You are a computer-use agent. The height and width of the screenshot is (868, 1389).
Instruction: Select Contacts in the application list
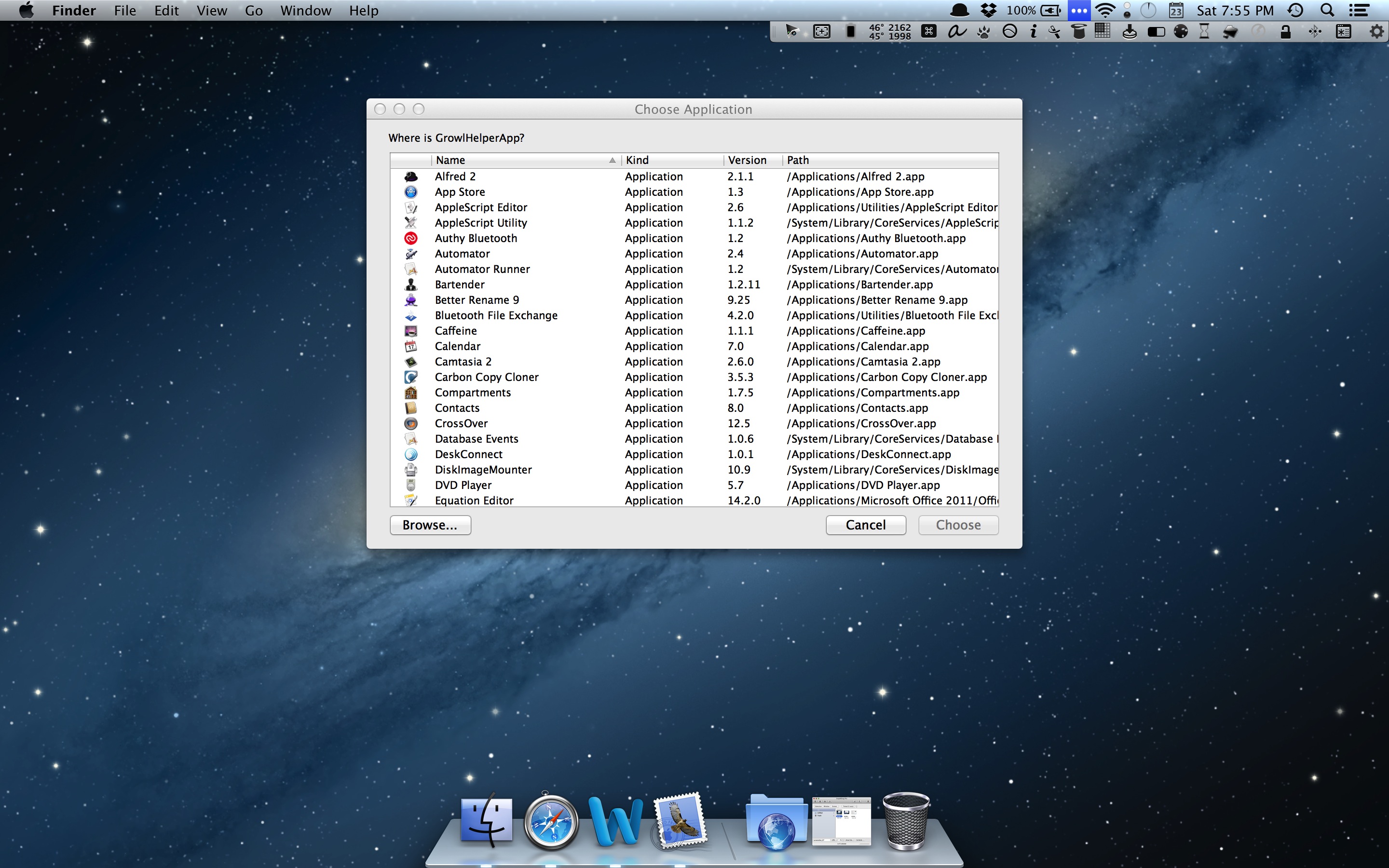694,408
